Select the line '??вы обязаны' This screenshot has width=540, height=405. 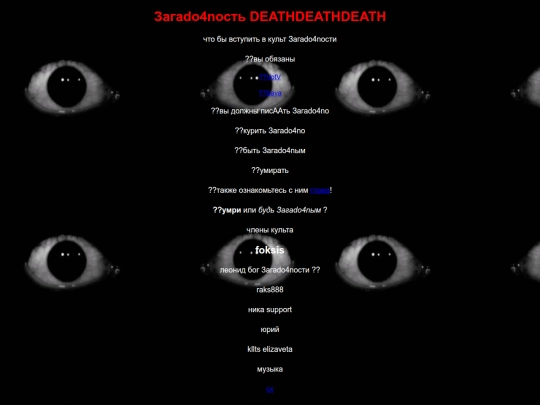(x=270, y=59)
